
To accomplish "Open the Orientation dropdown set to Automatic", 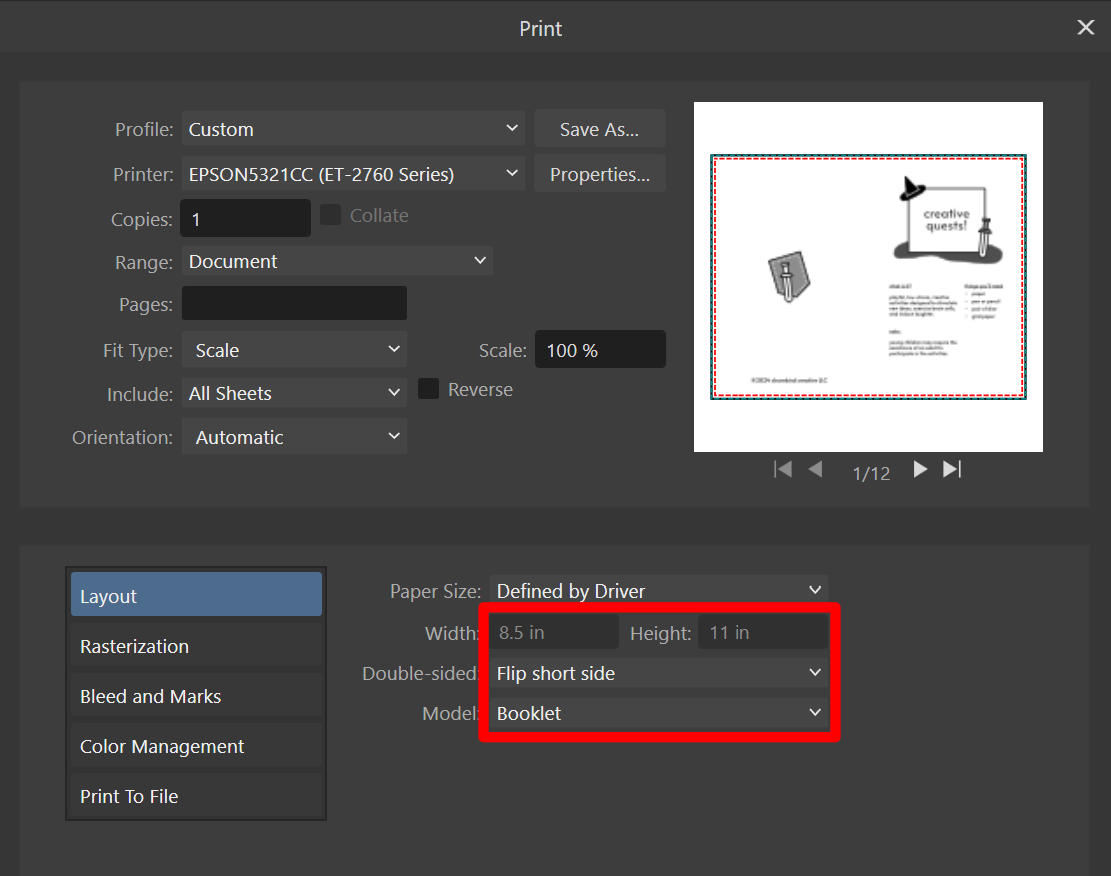I will tap(294, 436).
